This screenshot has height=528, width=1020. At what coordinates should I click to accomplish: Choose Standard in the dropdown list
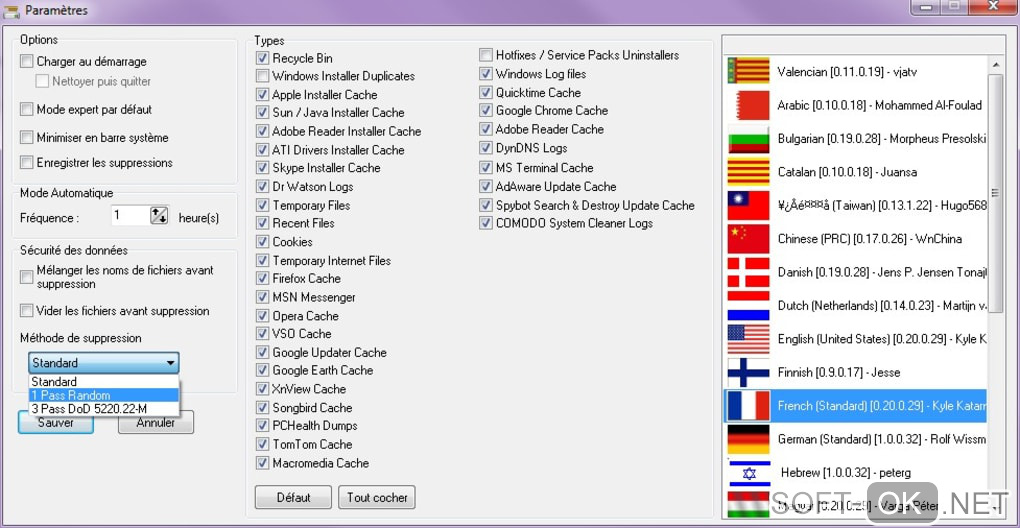point(103,382)
